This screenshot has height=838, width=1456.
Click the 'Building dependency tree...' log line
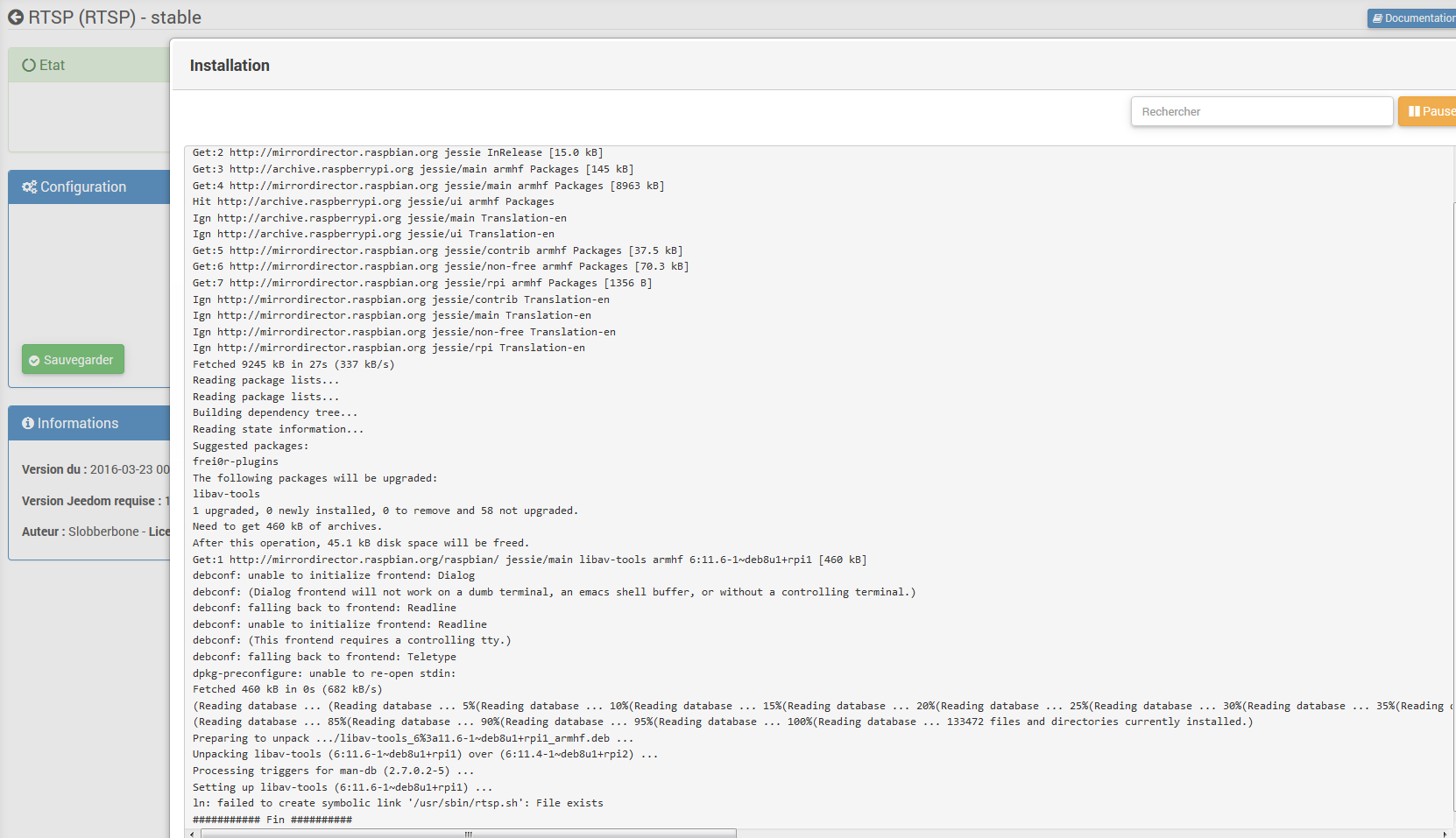tap(275, 412)
